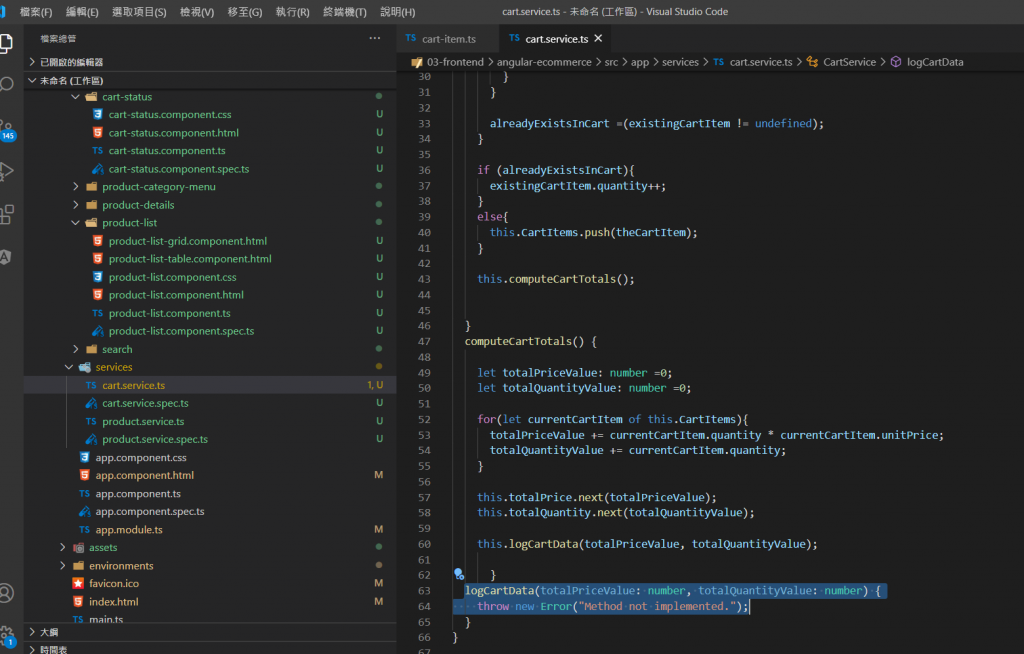Open the 終端機(T) menu
The width and height of the screenshot is (1024, 654).
point(346,12)
